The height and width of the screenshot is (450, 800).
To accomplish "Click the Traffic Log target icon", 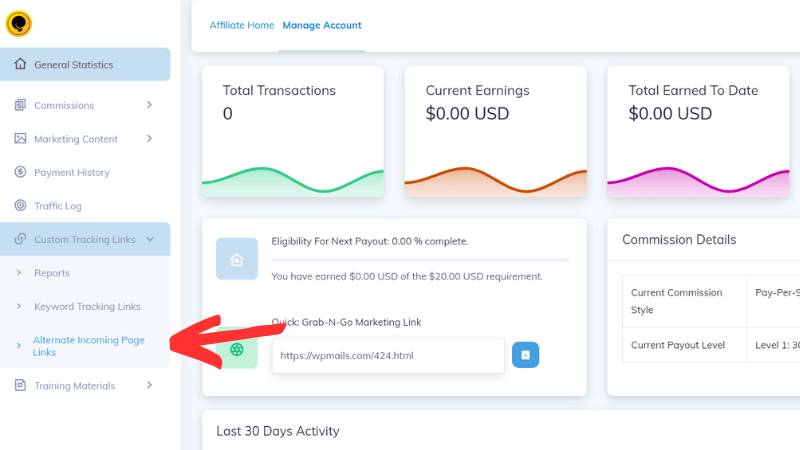I will point(20,206).
